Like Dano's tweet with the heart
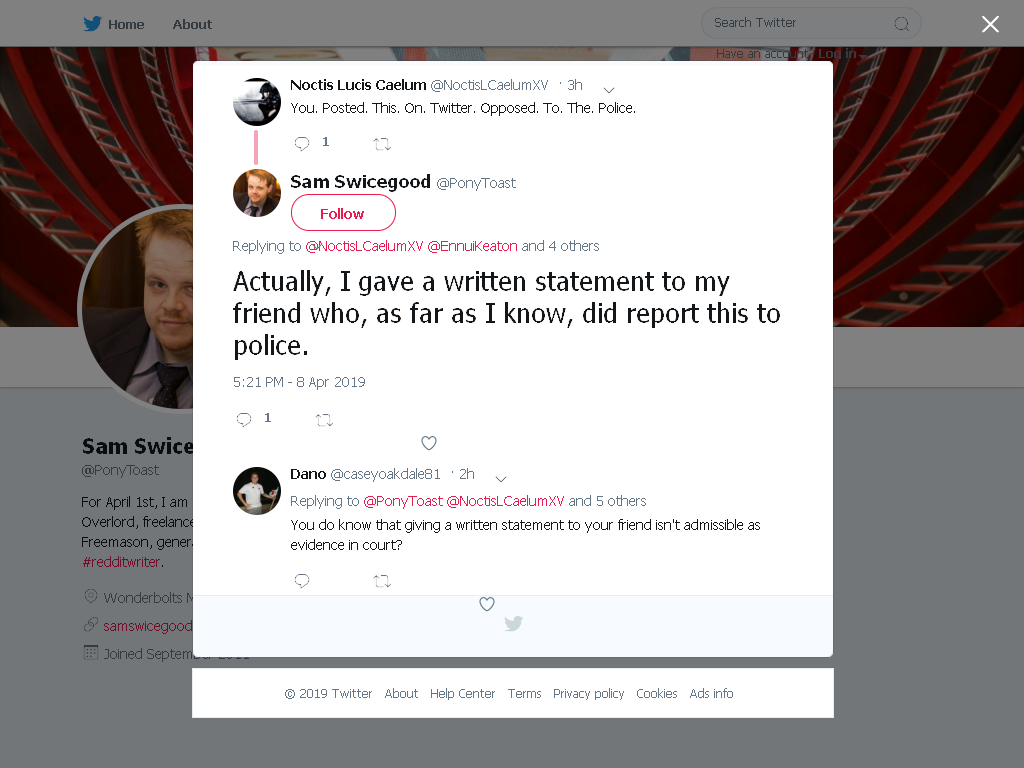The image size is (1024, 768). point(487,603)
